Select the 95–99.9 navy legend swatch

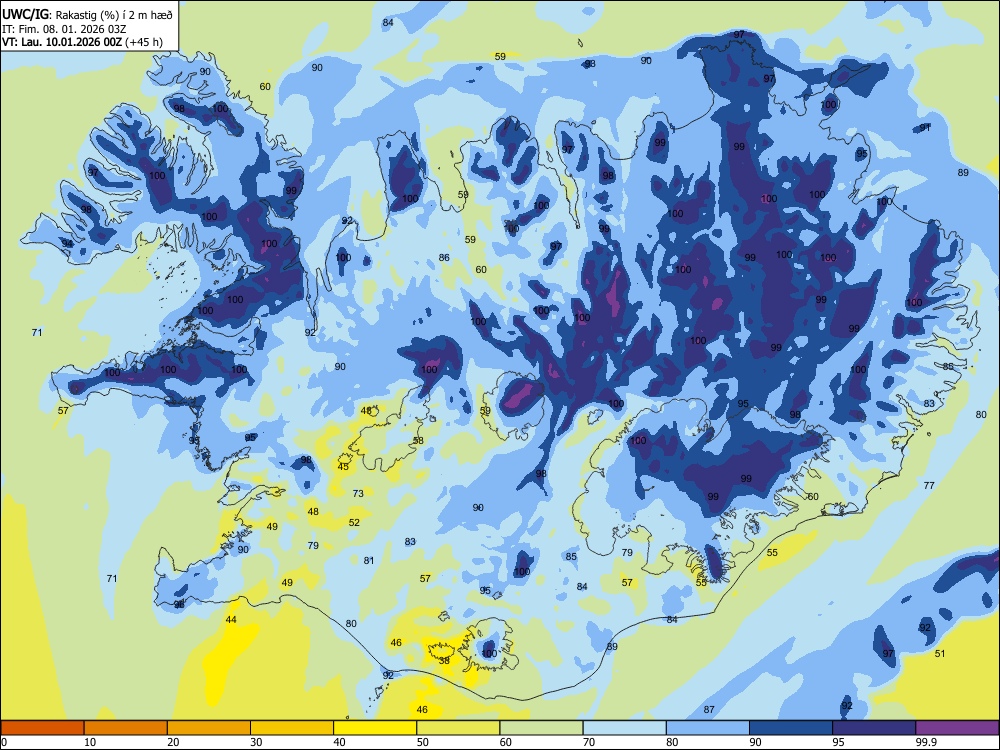(x=874, y=728)
